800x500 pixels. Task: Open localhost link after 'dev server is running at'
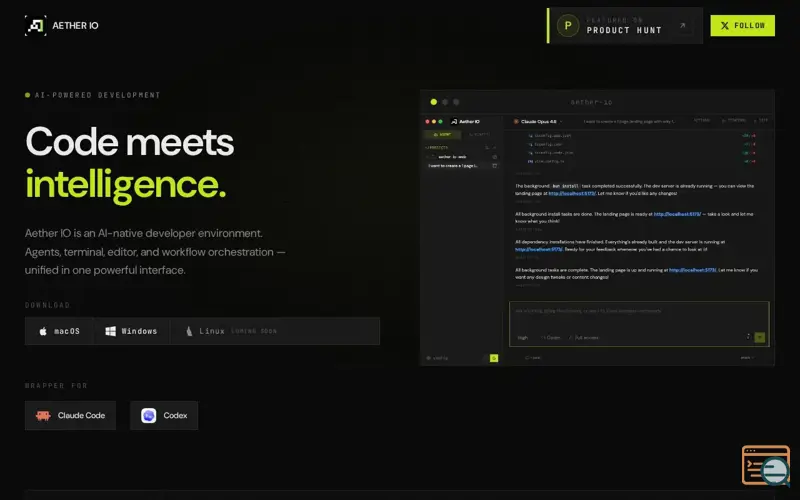click(x=539, y=249)
